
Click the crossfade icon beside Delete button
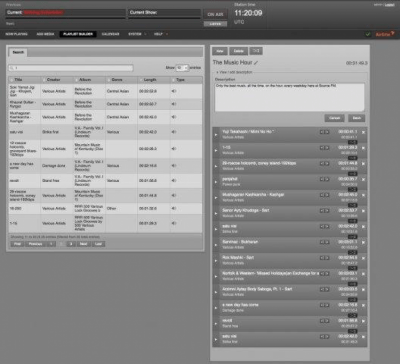tap(256, 51)
